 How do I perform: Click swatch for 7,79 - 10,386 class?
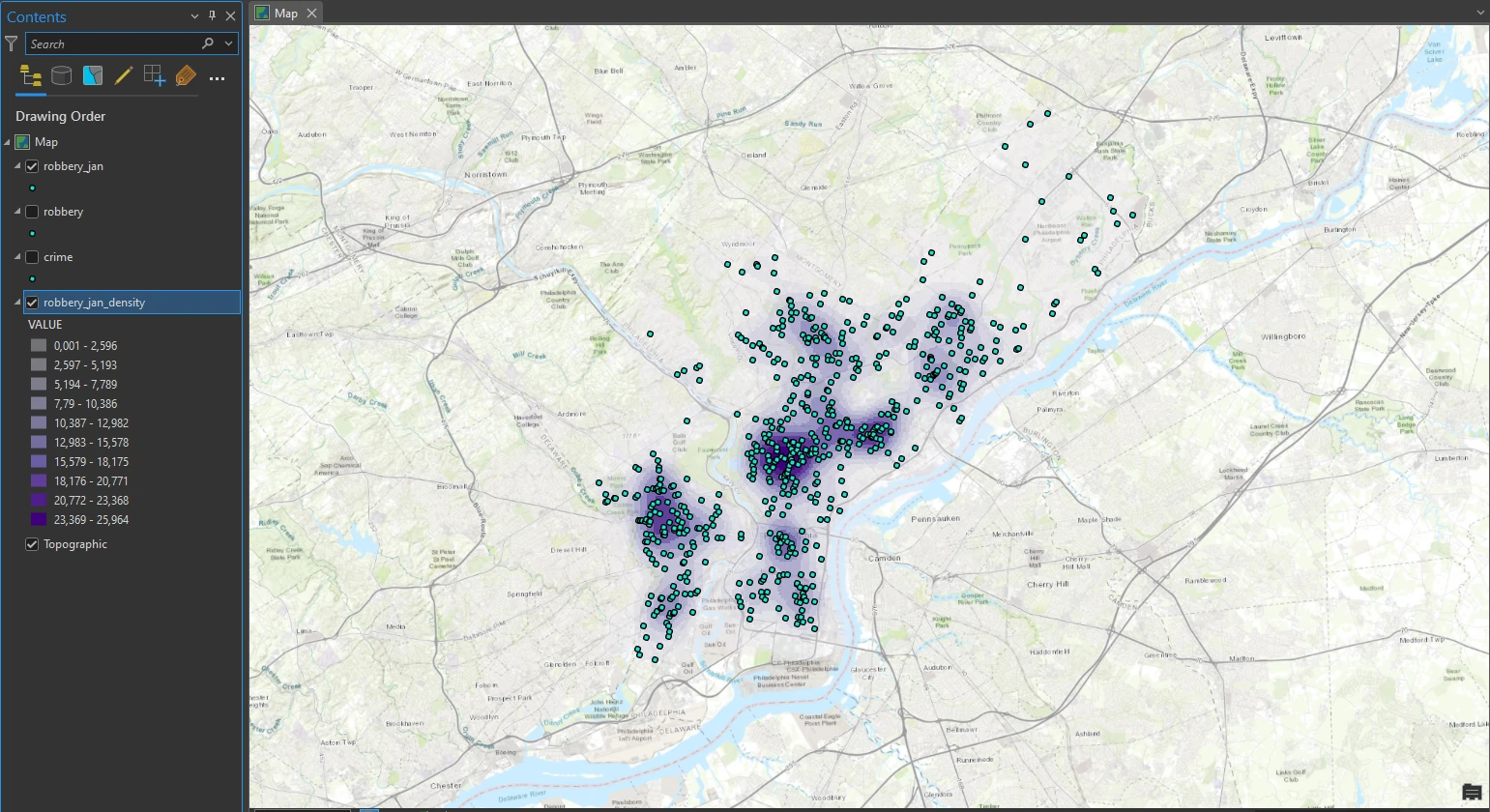coord(39,403)
